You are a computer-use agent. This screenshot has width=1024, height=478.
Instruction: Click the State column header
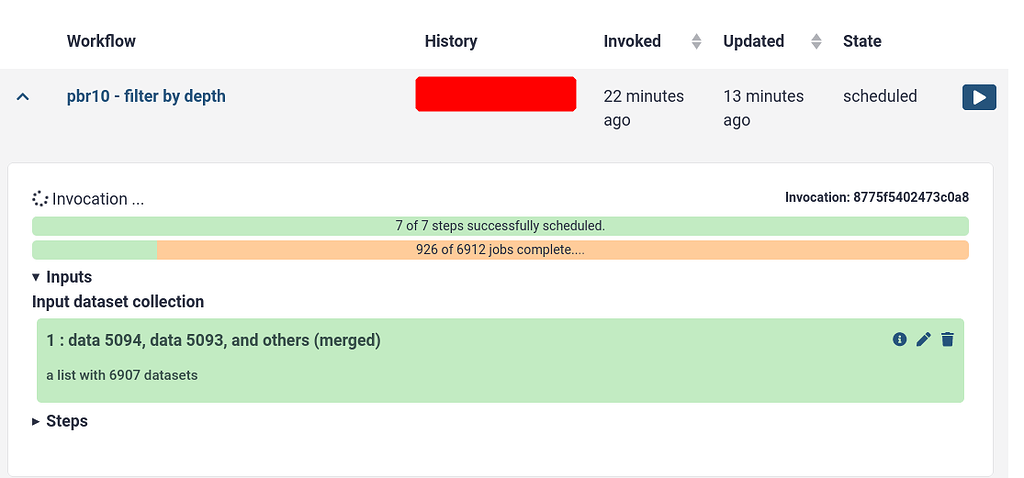[x=862, y=41]
